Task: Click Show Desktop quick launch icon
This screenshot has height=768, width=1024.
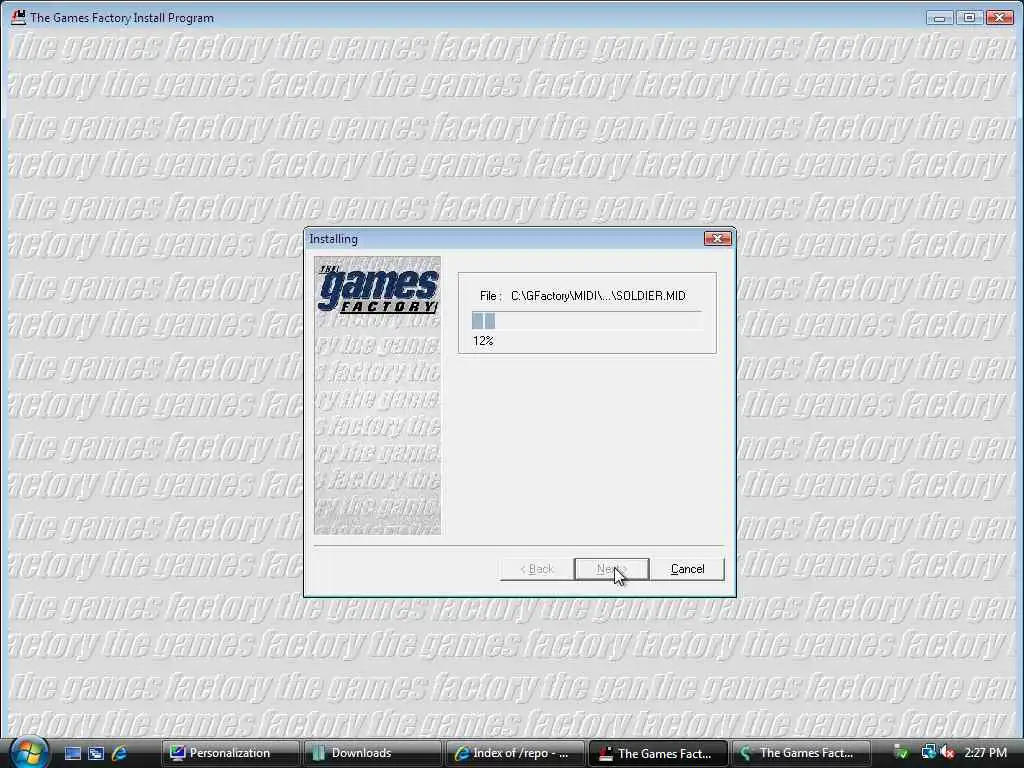Action: click(x=72, y=753)
